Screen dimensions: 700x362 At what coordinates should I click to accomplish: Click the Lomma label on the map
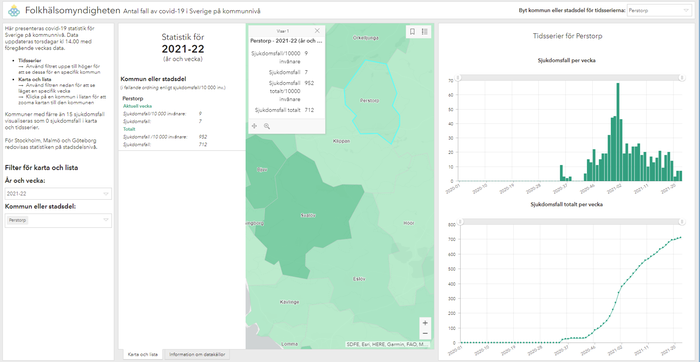coord(290,344)
